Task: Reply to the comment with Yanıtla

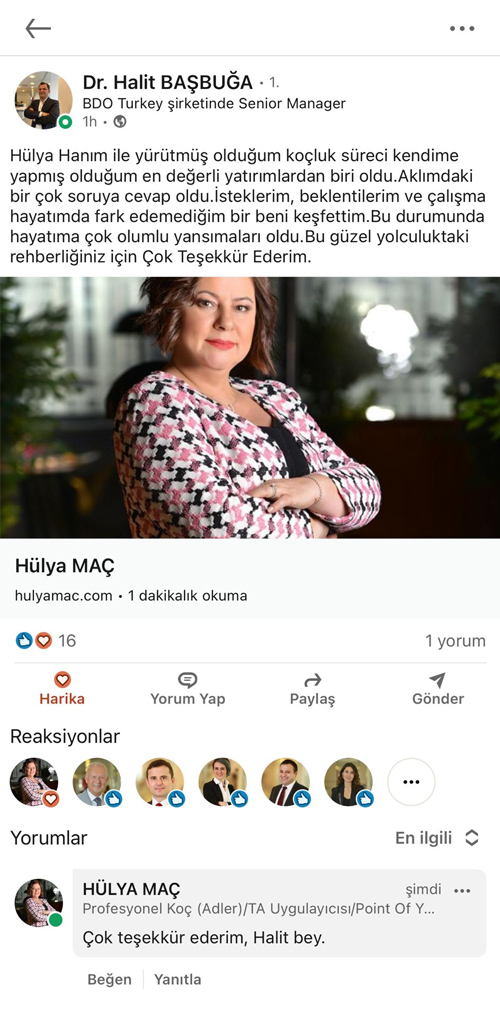Action: tap(177, 979)
